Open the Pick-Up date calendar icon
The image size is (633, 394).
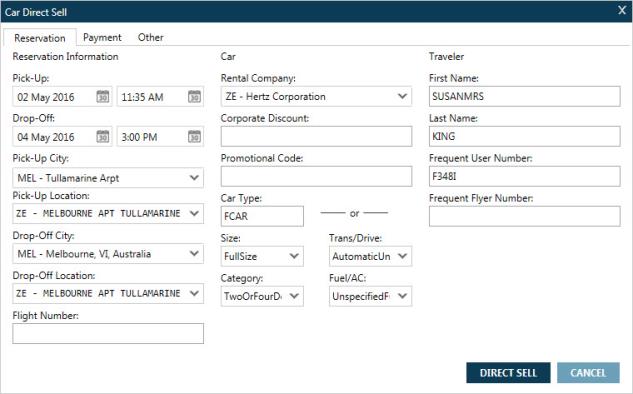(103, 96)
